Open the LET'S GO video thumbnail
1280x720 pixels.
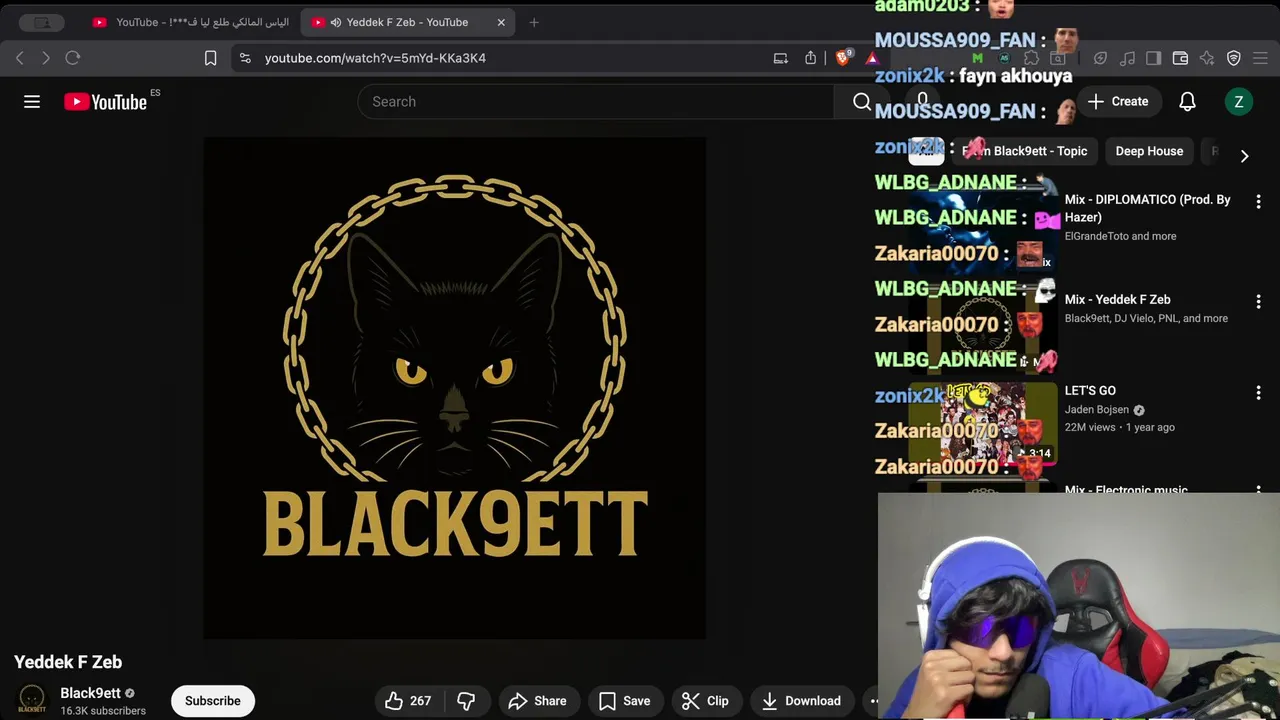point(982,423)
